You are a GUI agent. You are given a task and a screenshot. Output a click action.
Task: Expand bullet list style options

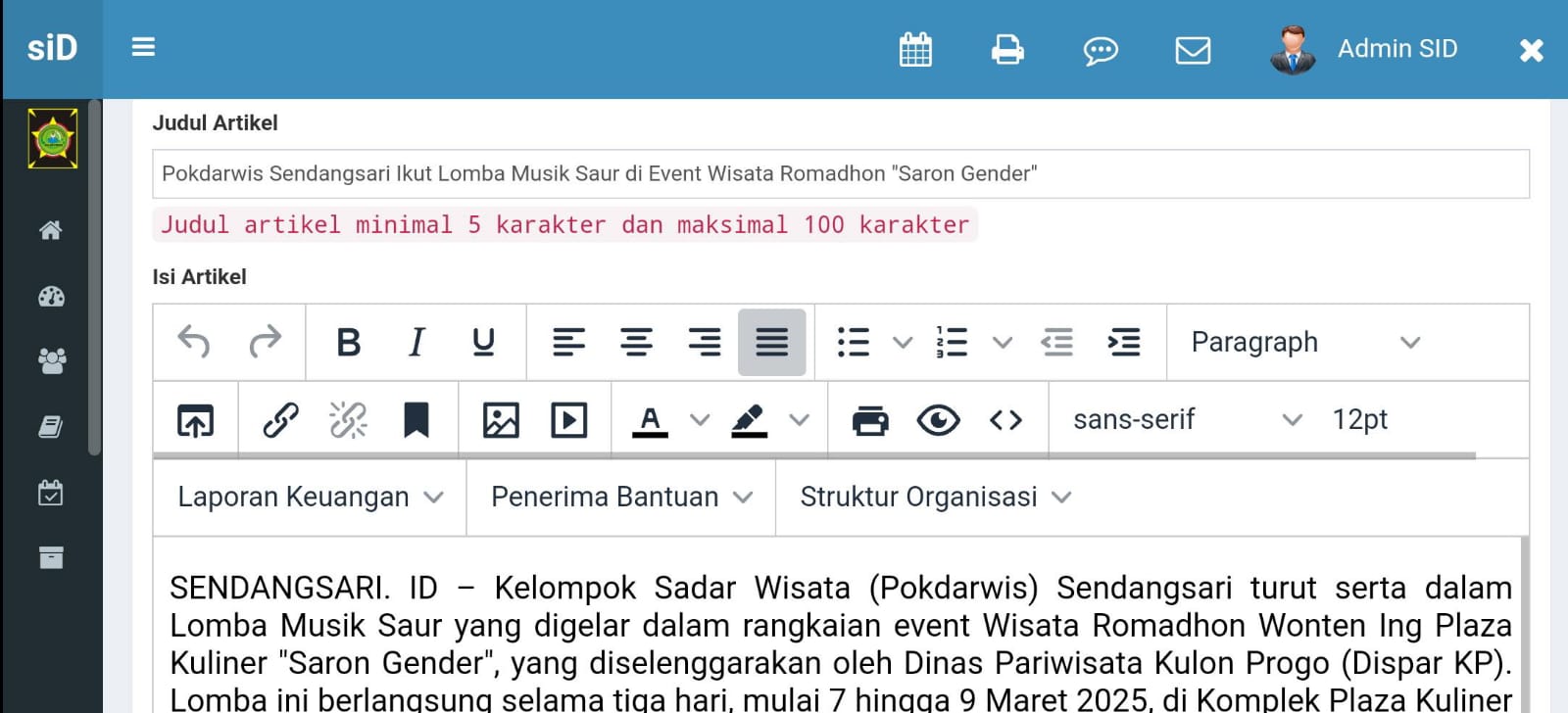(903, 342)
